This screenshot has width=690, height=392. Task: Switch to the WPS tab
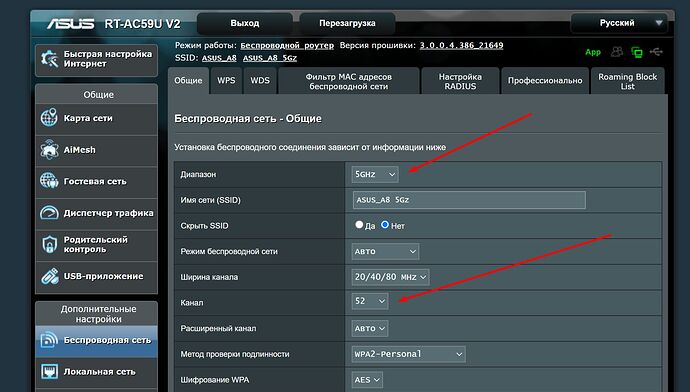226,81
